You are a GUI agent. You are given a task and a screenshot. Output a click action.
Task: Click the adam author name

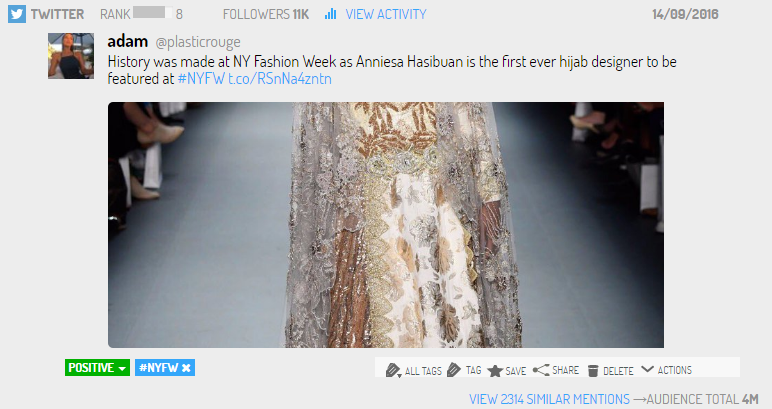point(128,41)
